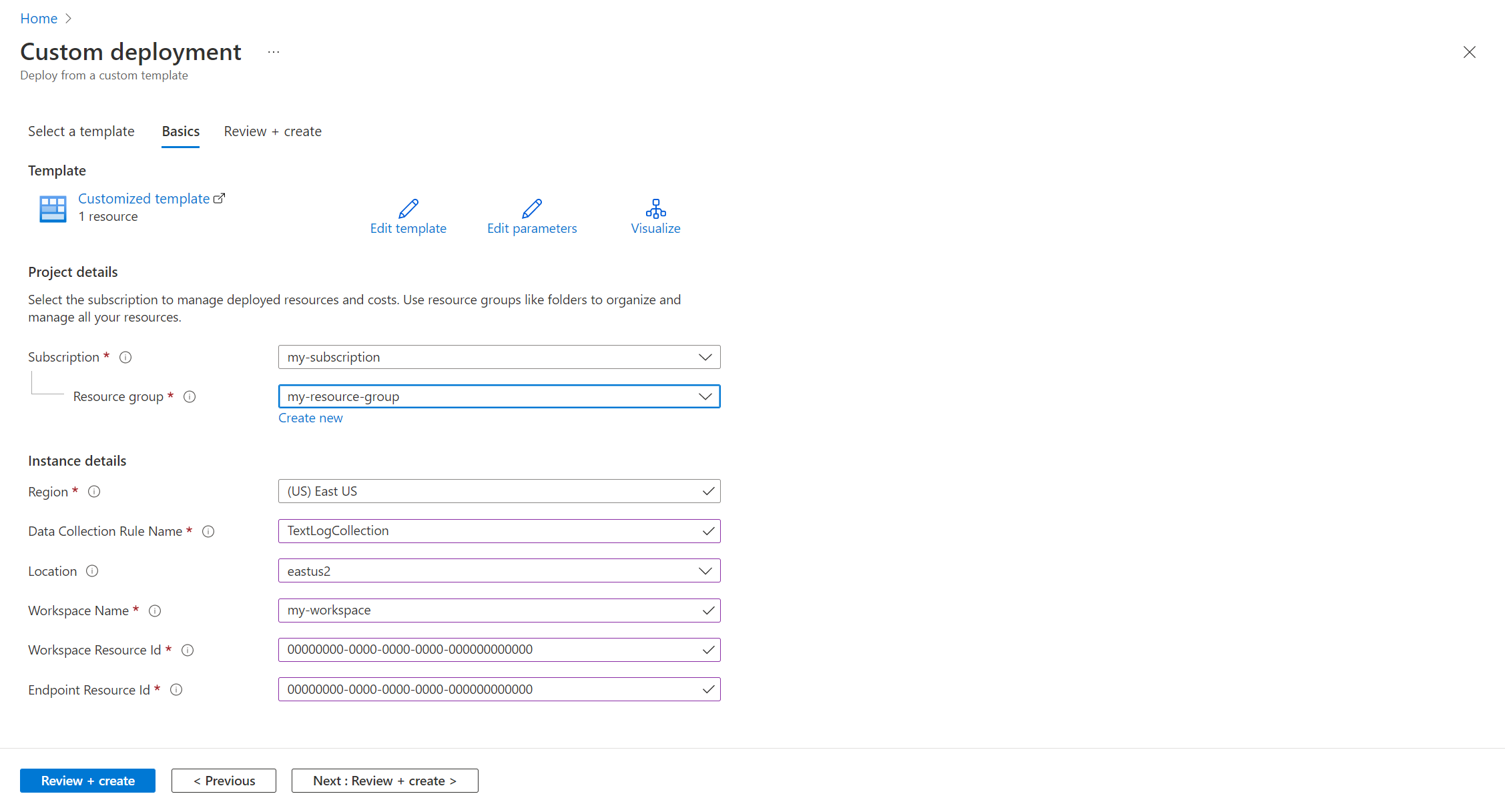Show info for Data Collection Rule Name
Viewport: 1505px width, 812px height.
[x=208, y=532]
